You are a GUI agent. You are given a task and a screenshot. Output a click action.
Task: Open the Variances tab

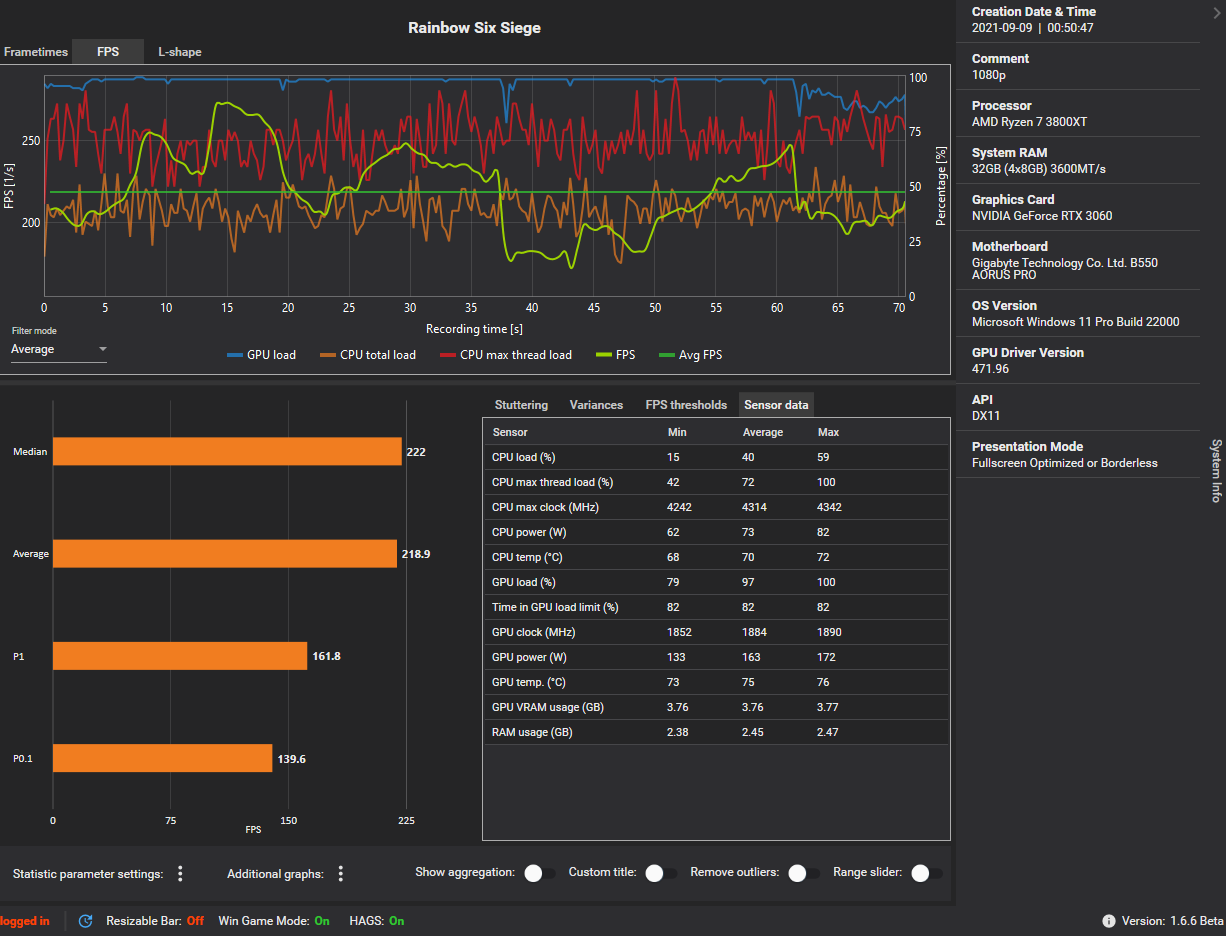pos(596,405)
